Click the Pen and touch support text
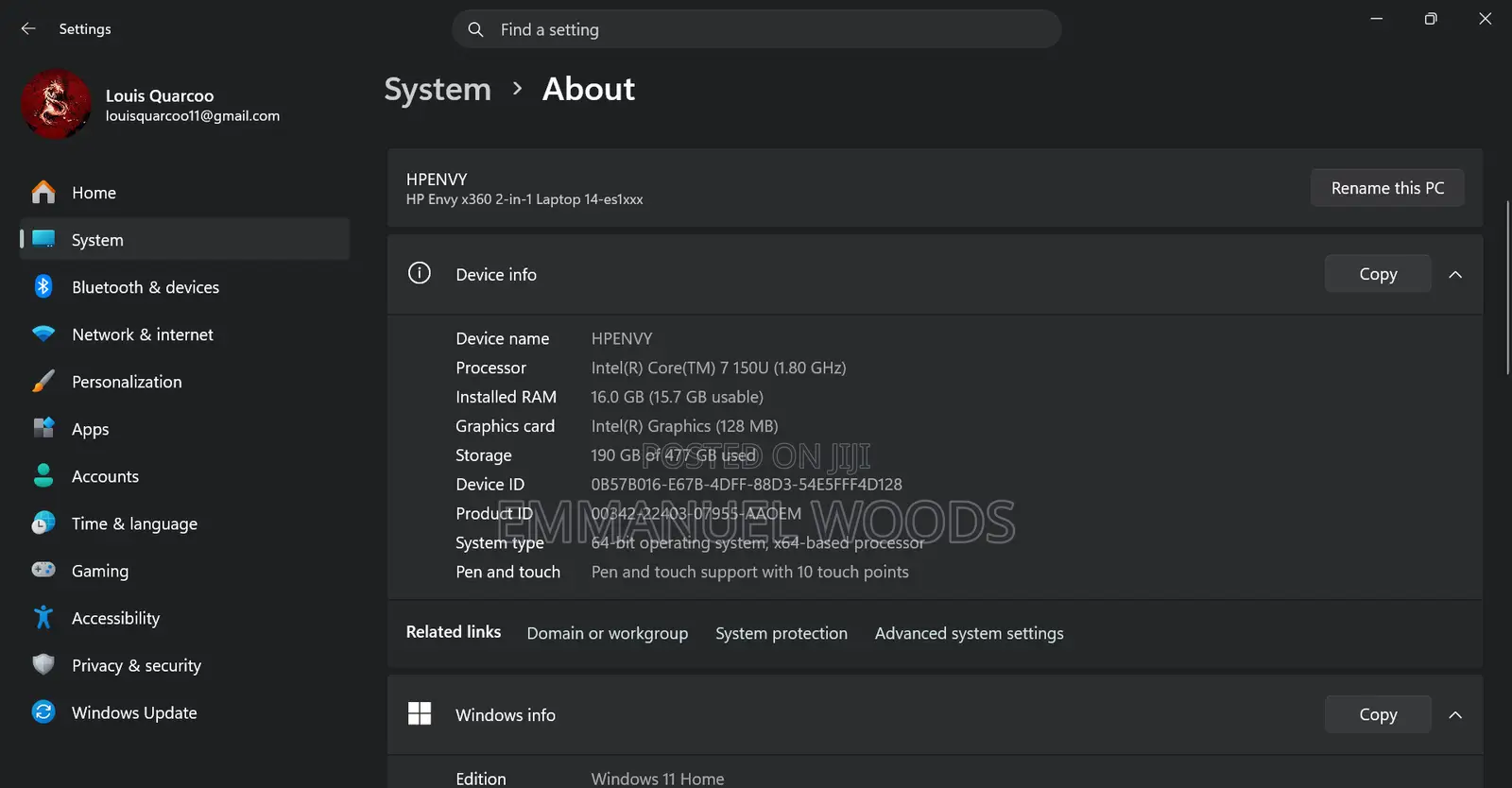This screenshot has width=1512, height=788. (x=749, y=572)
